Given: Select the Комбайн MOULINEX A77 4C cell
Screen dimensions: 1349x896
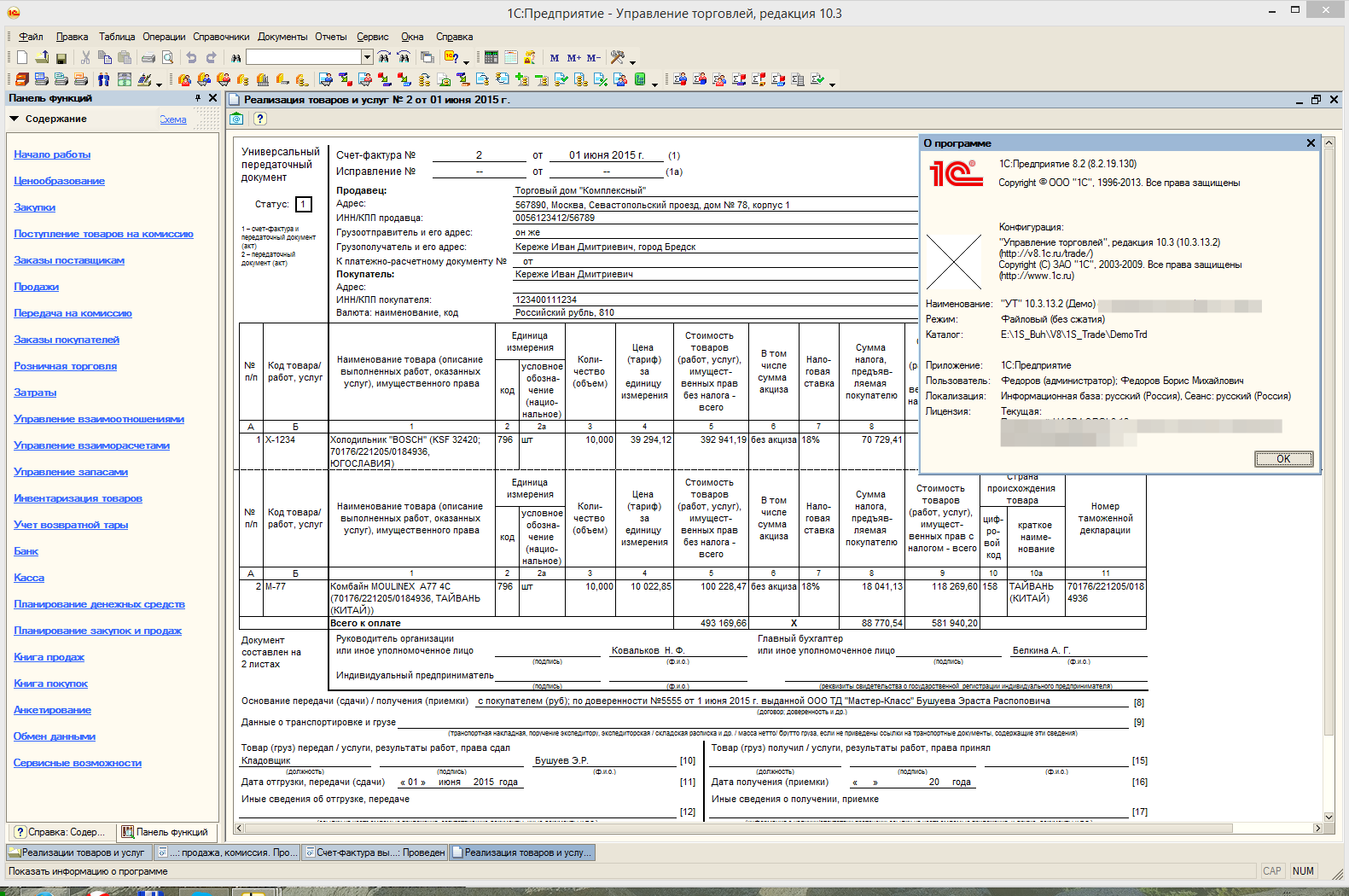Looking at the screenshot, I should point(411,598).
